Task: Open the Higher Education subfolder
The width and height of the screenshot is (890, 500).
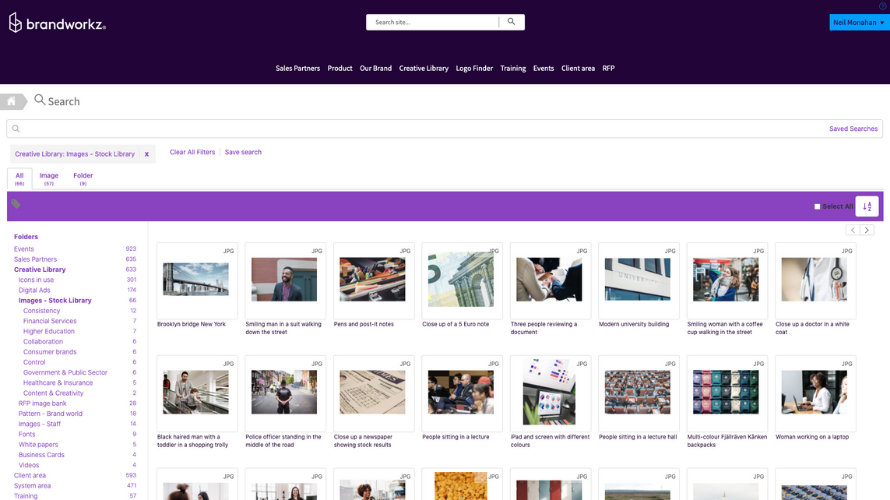Action: [49, 331]
